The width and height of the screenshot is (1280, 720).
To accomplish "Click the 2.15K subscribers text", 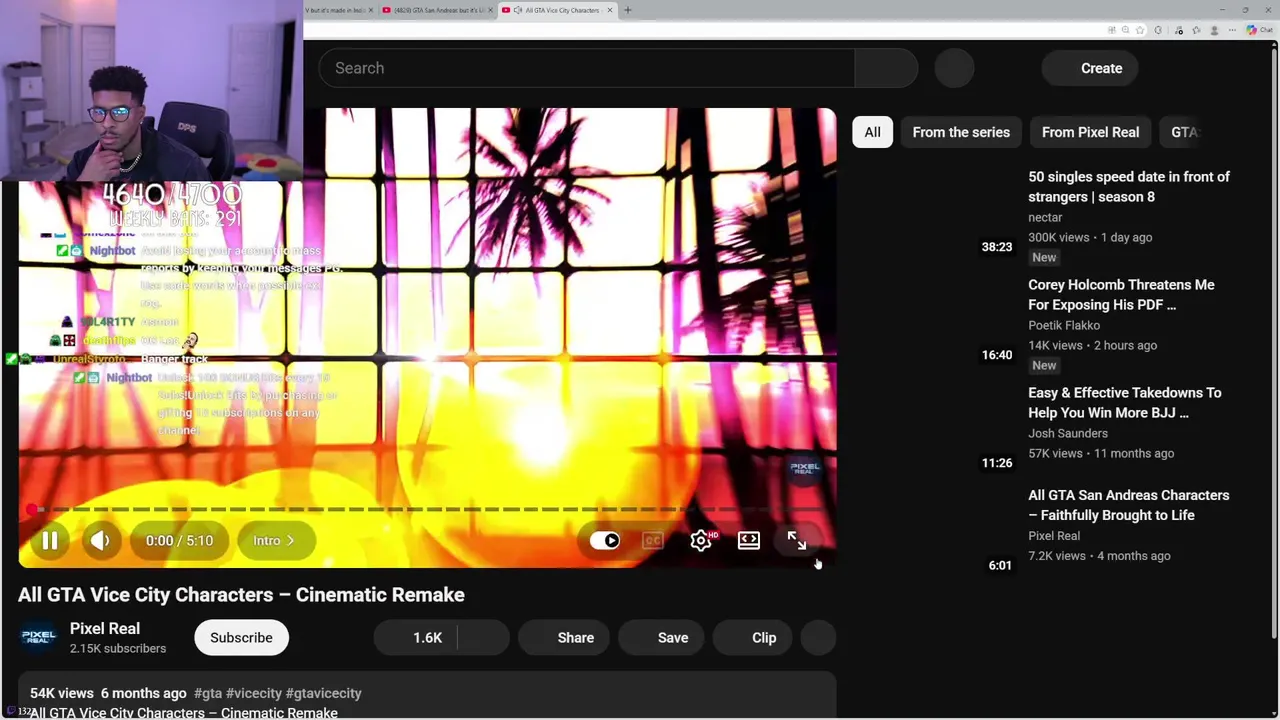I will pos(118,648).
